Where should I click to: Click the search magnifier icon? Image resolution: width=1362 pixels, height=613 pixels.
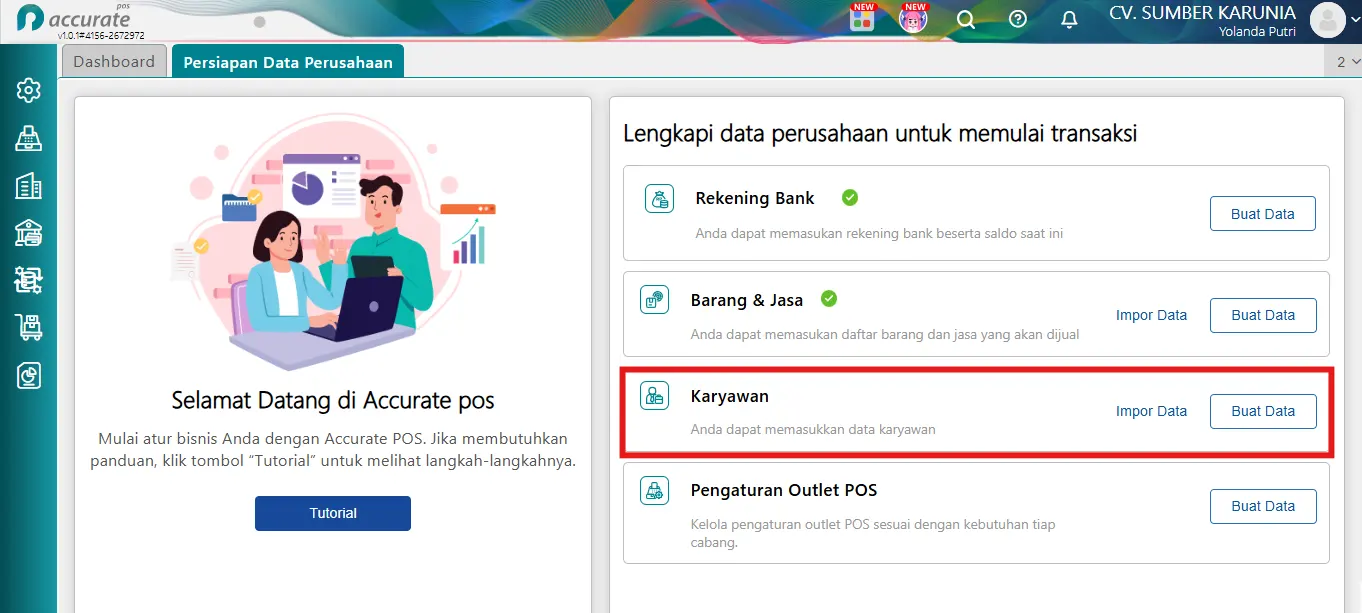[x=966, y=19]
